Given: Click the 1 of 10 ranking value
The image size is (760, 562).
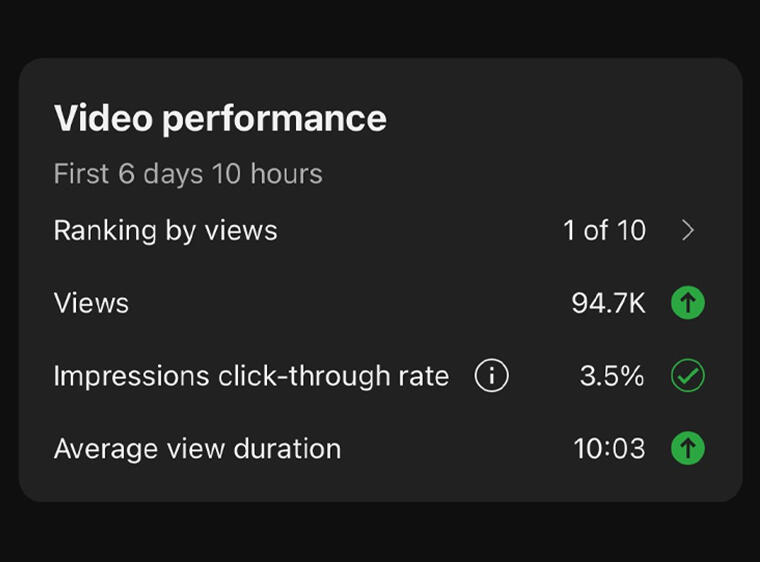Looking at the screenshot, I should [604, 231].
